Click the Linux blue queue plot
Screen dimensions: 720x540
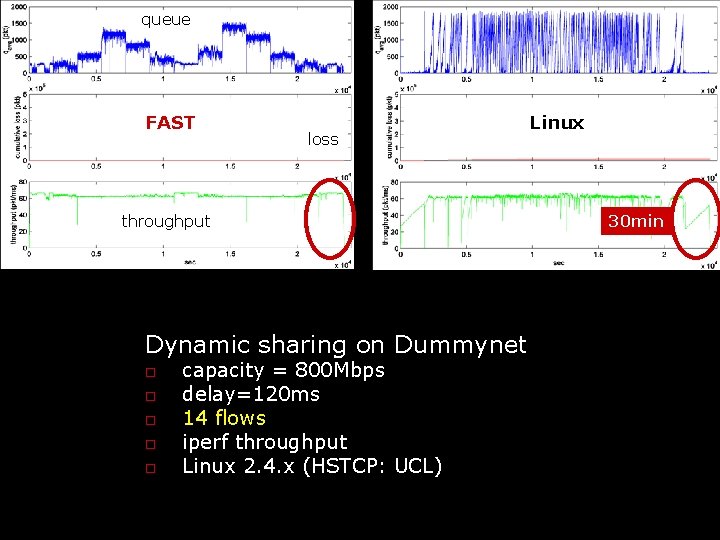pyautogui.click(x=558, y=40)
